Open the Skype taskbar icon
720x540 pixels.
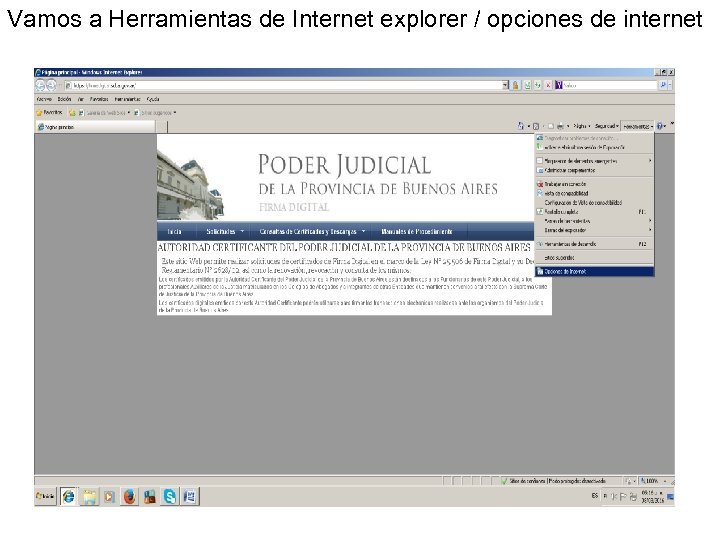click(x=169, y=496)
